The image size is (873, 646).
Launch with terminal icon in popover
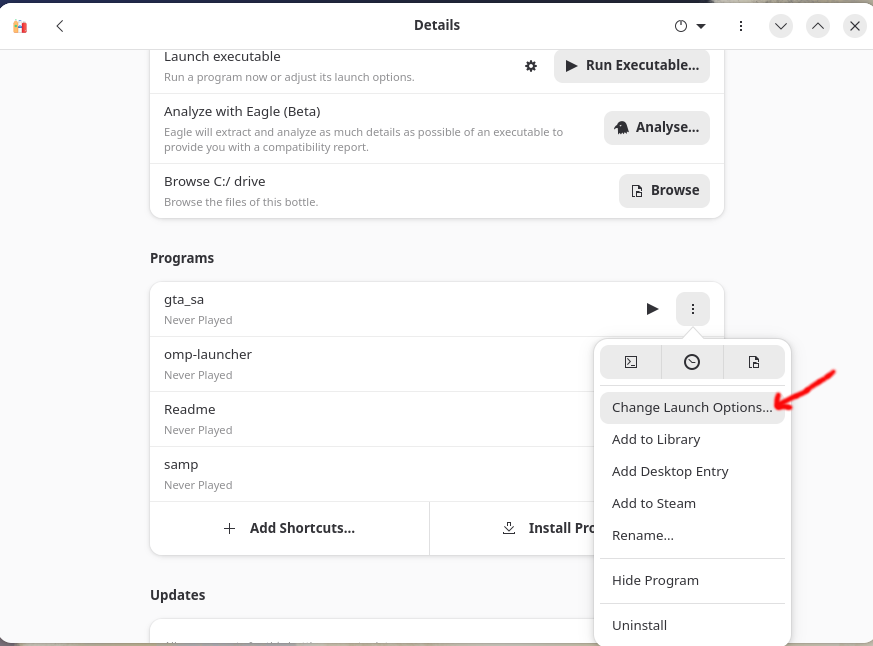pyautogui.click(x=631, y=363)
